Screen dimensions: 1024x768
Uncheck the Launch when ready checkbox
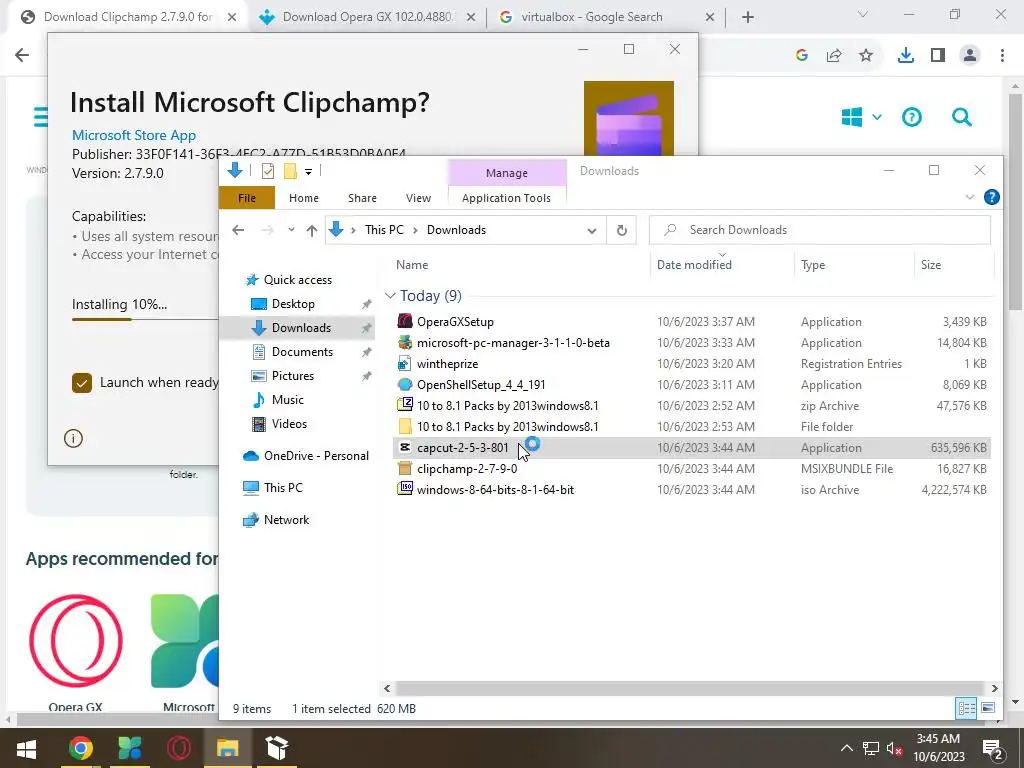(82, 383)
